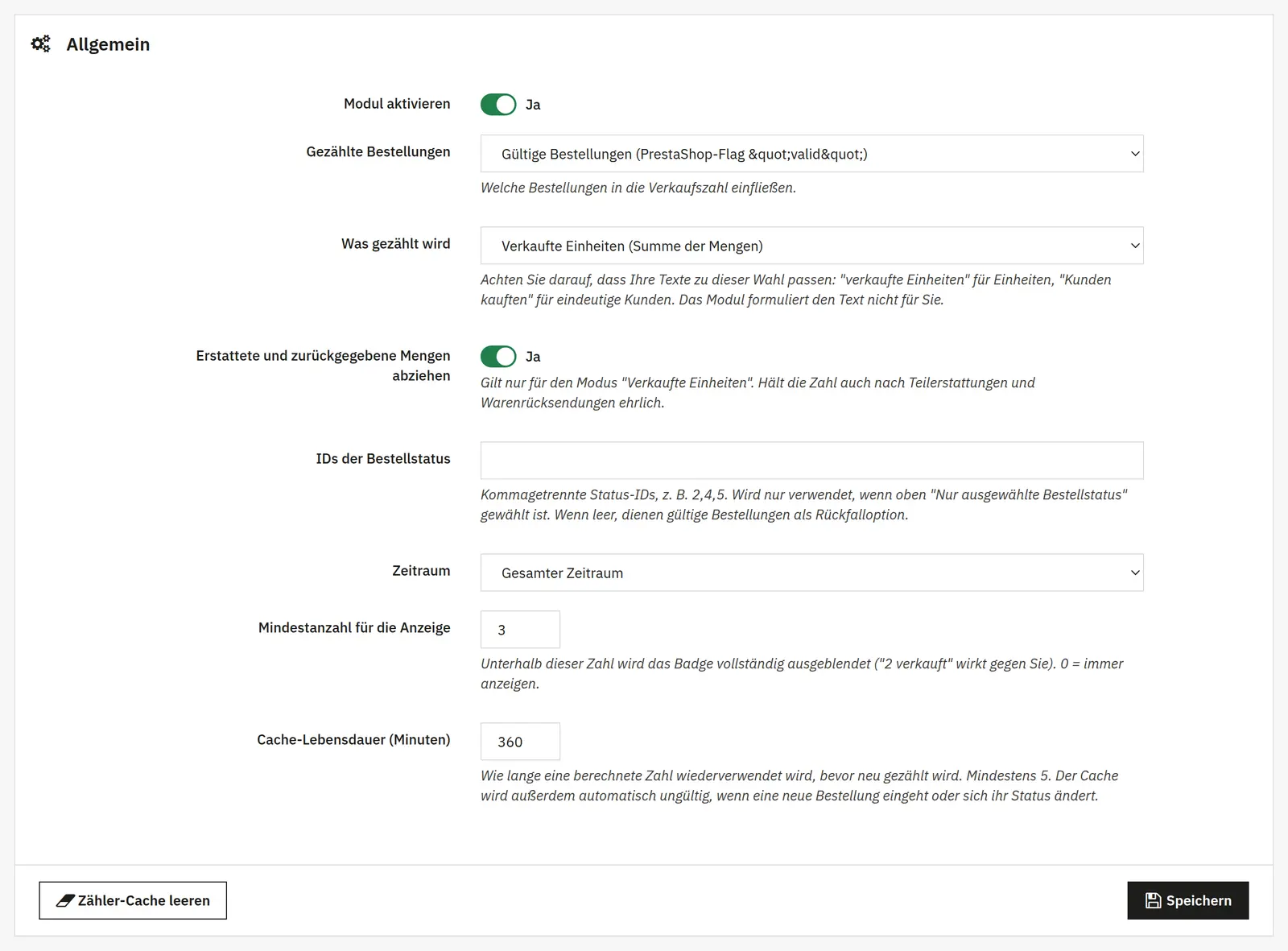Click hint 'Welche Bestellungen in die Verkaufszahl einfließen.'
1288x951 pixels.
click(638, 188)
